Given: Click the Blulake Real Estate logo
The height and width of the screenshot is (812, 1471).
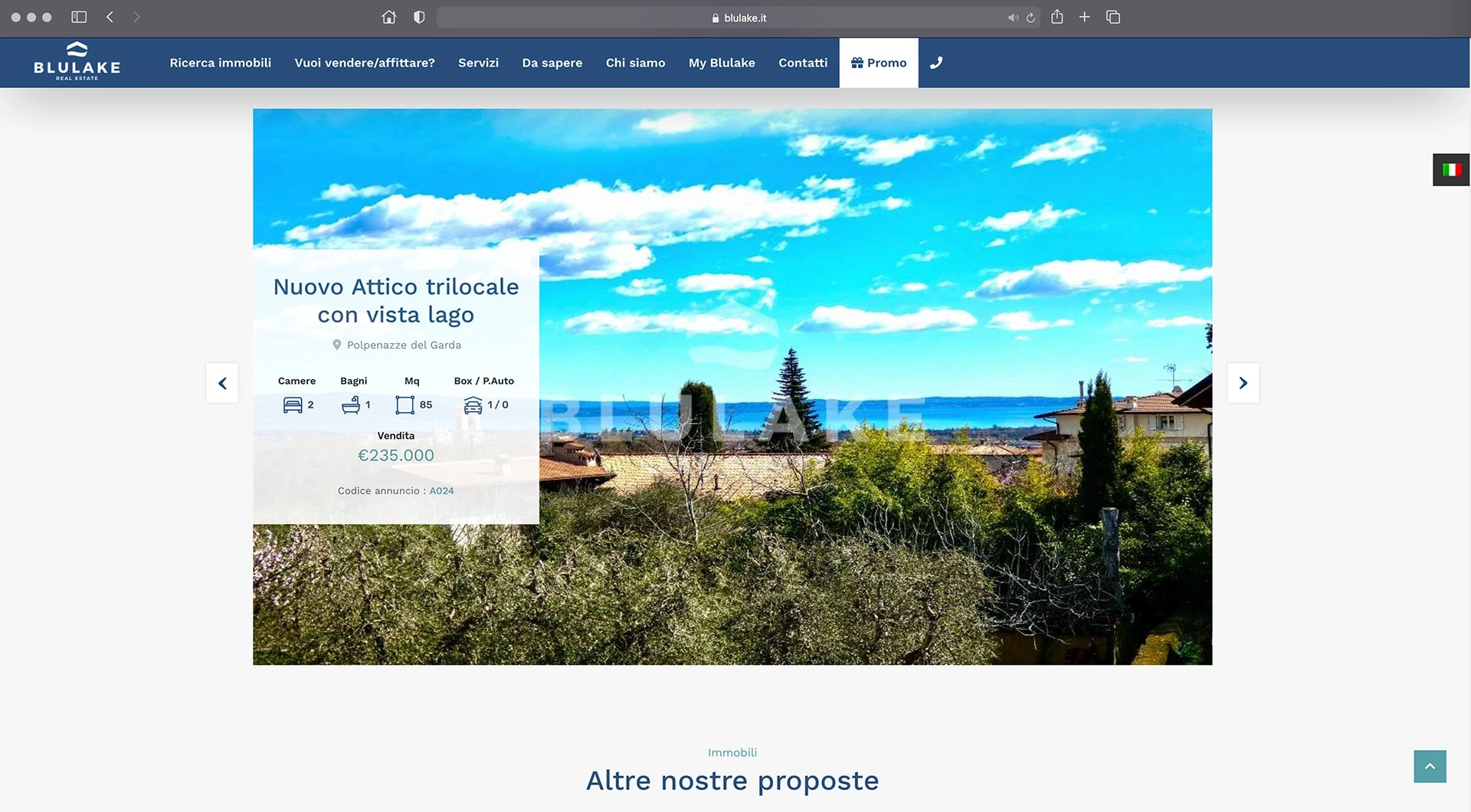Looking at the screenshot, I should click(x=77, y=61).
